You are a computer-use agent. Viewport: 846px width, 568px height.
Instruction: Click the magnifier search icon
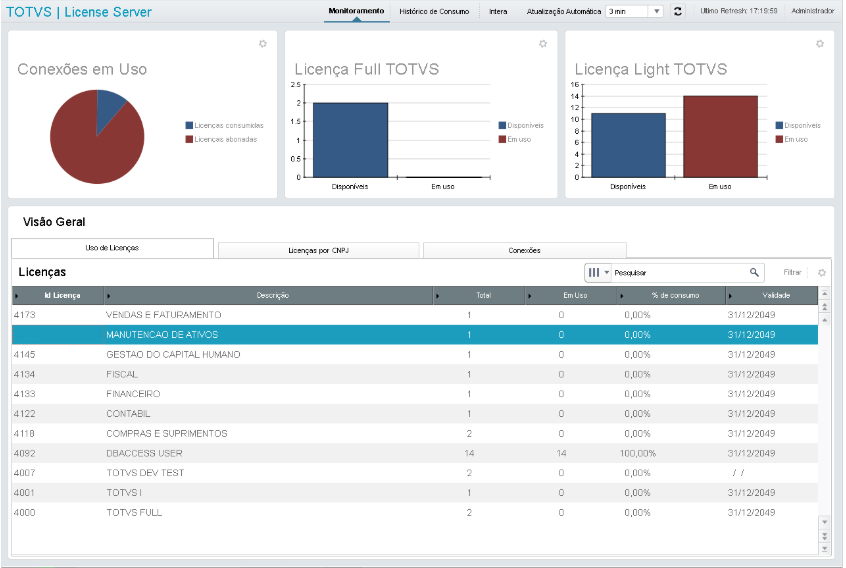pos(754,272)
